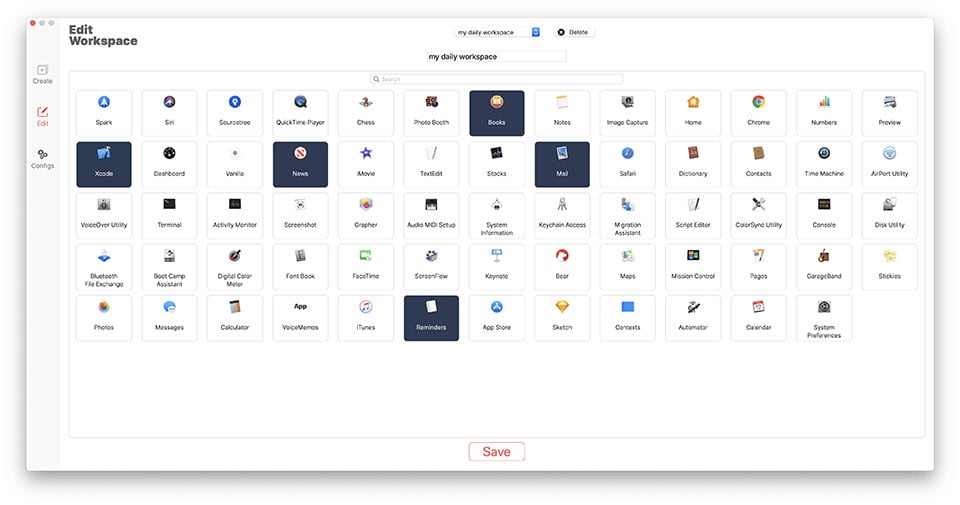This screenshot has height=505, width=960.
Task: Select the Safari app tile
Action: tap(628, 164)
